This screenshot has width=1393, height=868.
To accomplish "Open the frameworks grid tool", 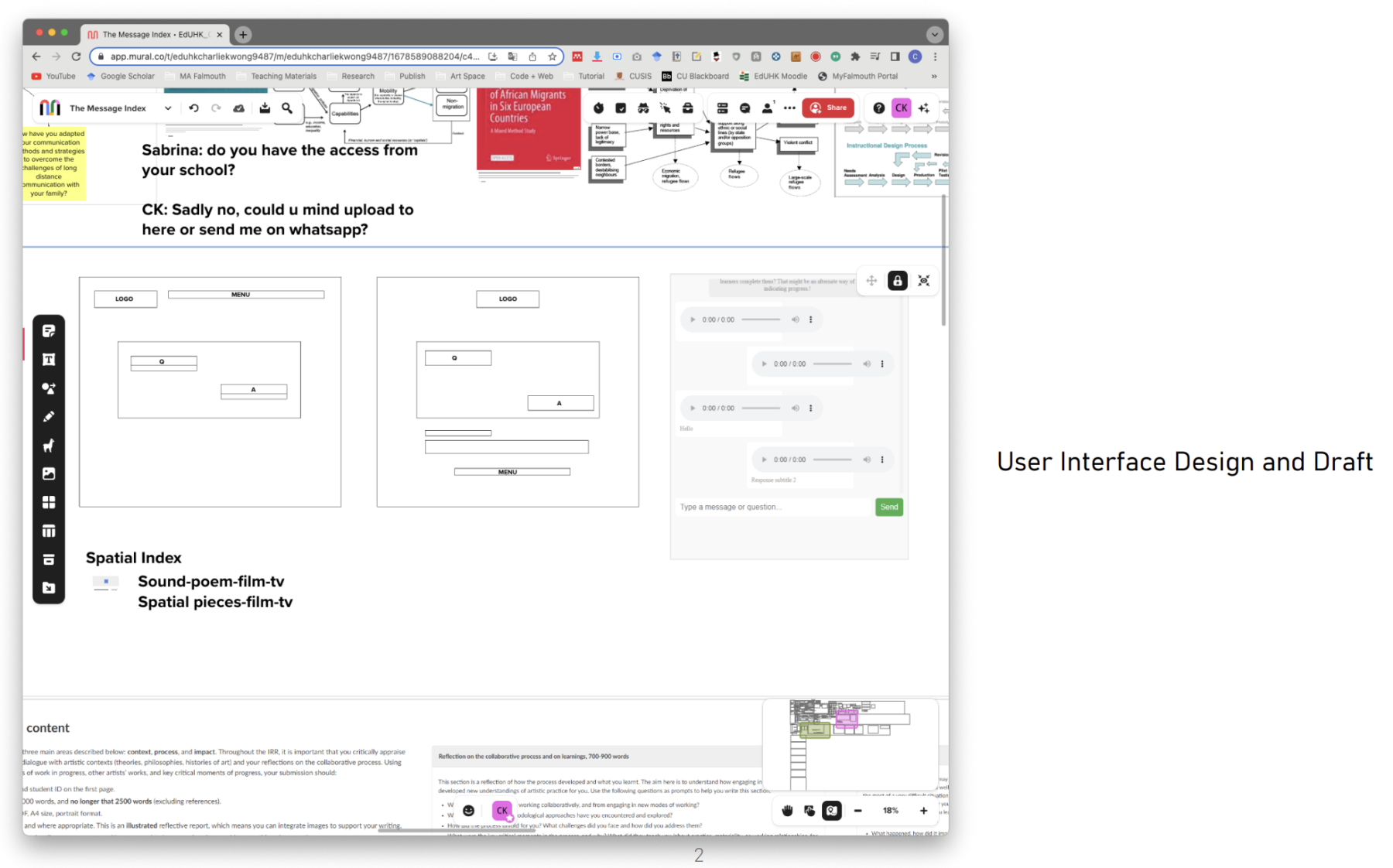I will tap(49, 502).
